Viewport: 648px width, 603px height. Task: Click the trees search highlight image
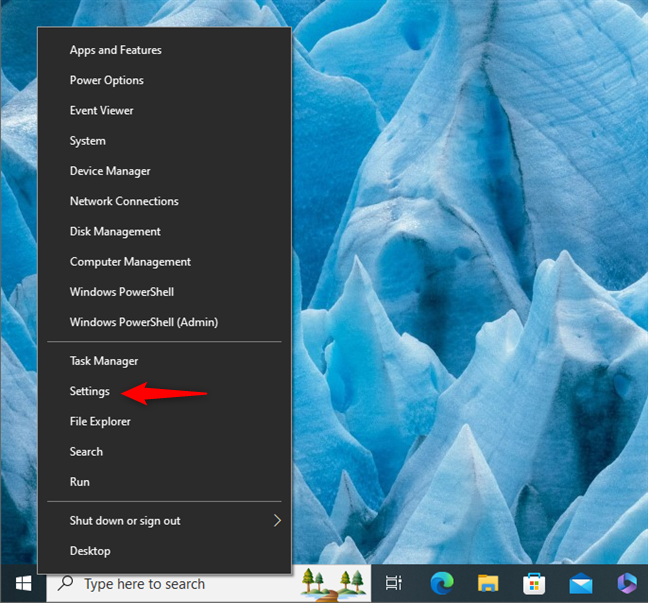[x=334, y=584]
